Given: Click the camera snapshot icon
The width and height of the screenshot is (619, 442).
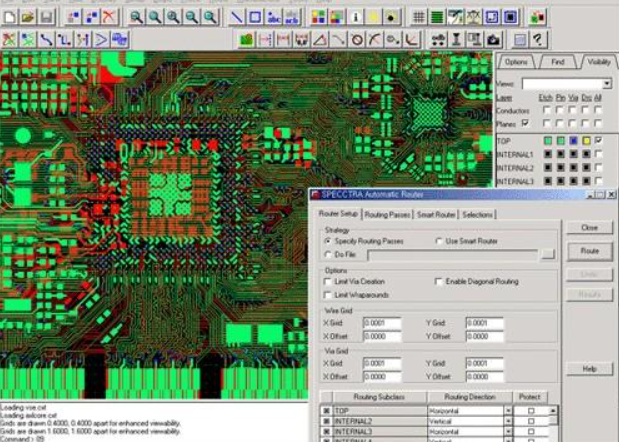Looking at the screenshot, I should pos(493,39).
